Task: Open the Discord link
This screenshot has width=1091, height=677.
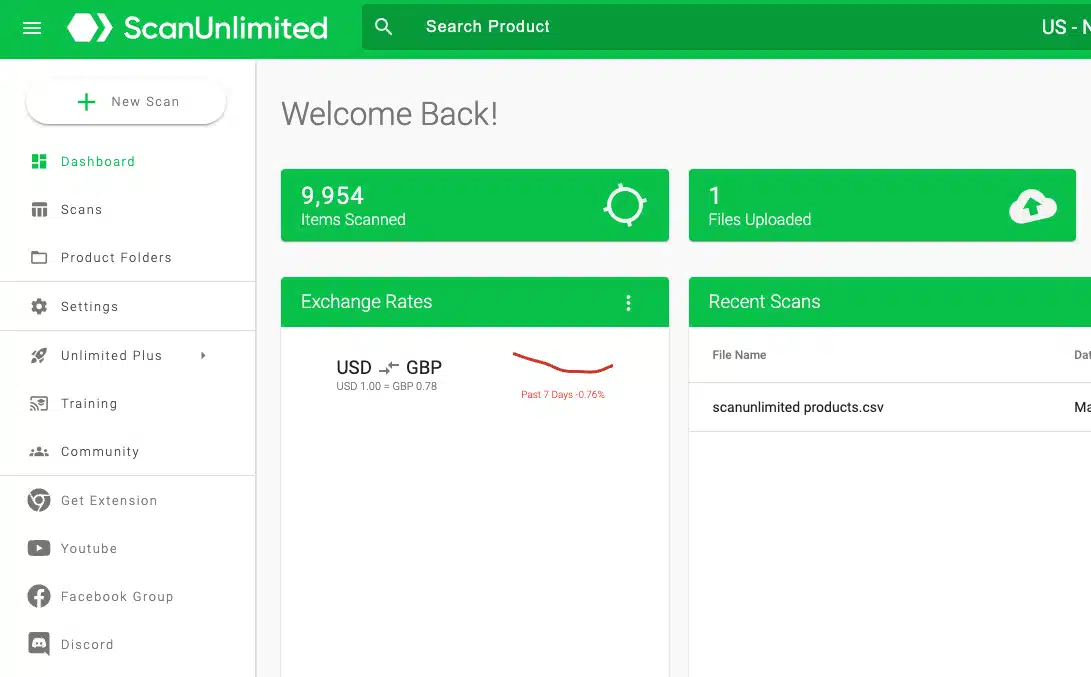Action: 87,644
